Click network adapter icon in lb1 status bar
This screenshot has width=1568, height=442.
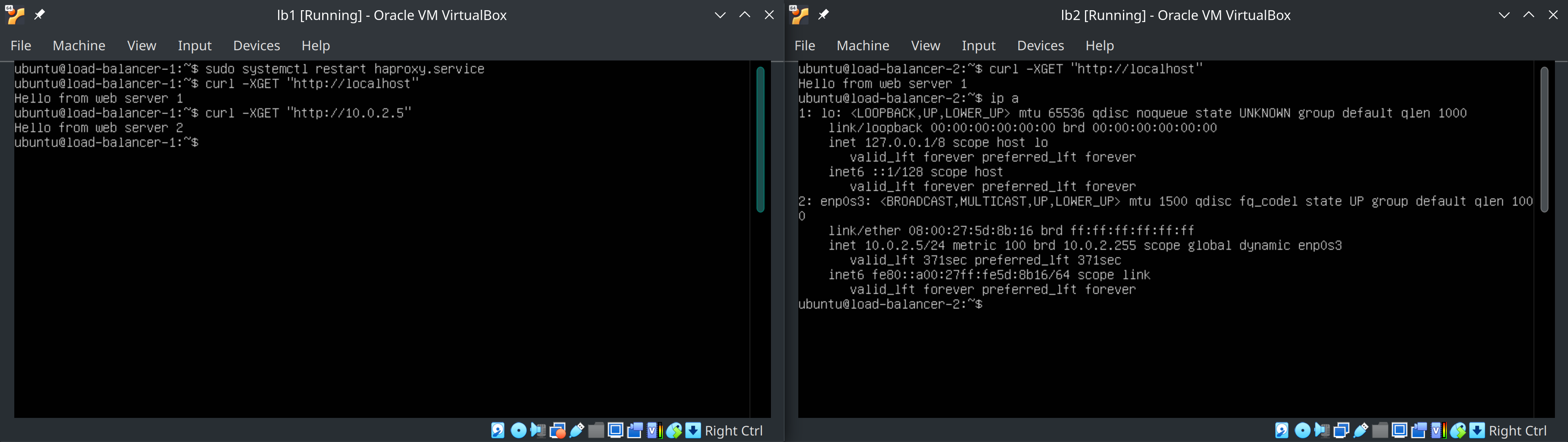pyautogui.click(x=557, y=431)
